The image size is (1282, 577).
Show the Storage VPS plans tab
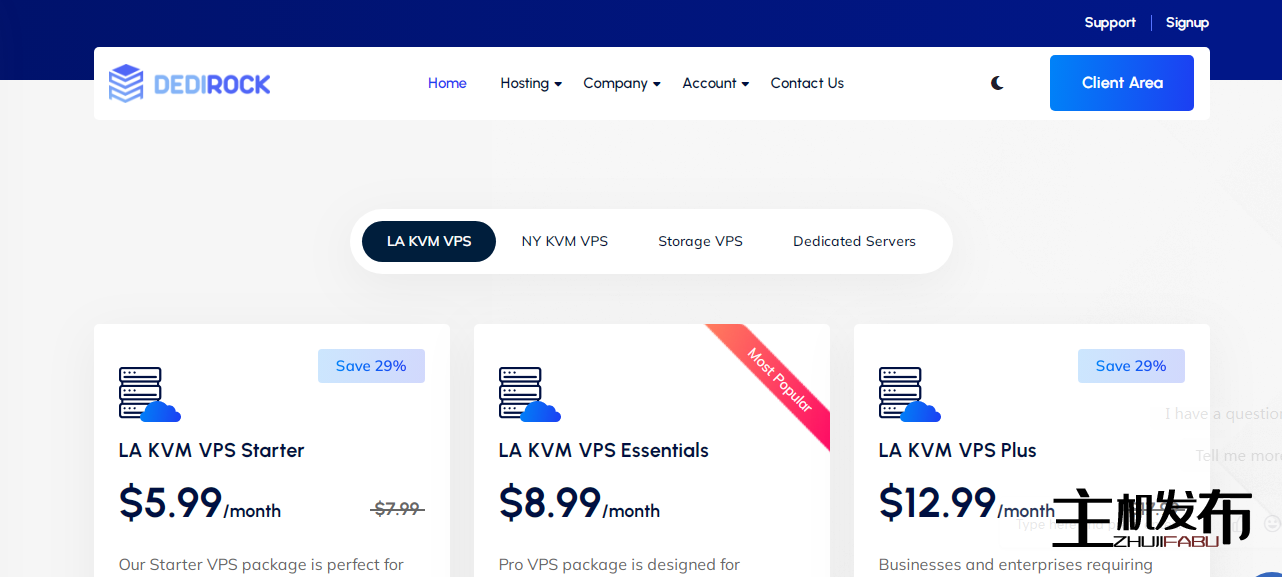[700, 241]
